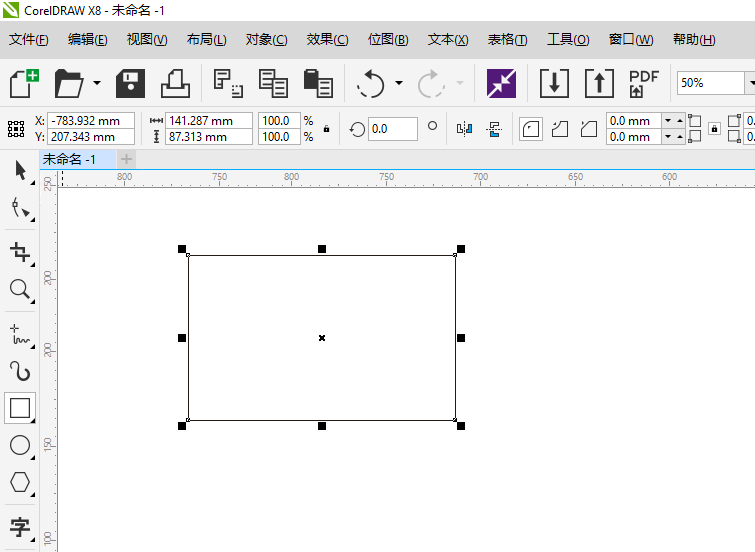Image resolution: width=755 pixels, height=552 pixels.
Task: Click the rotation angle input field
Action: 392,129
